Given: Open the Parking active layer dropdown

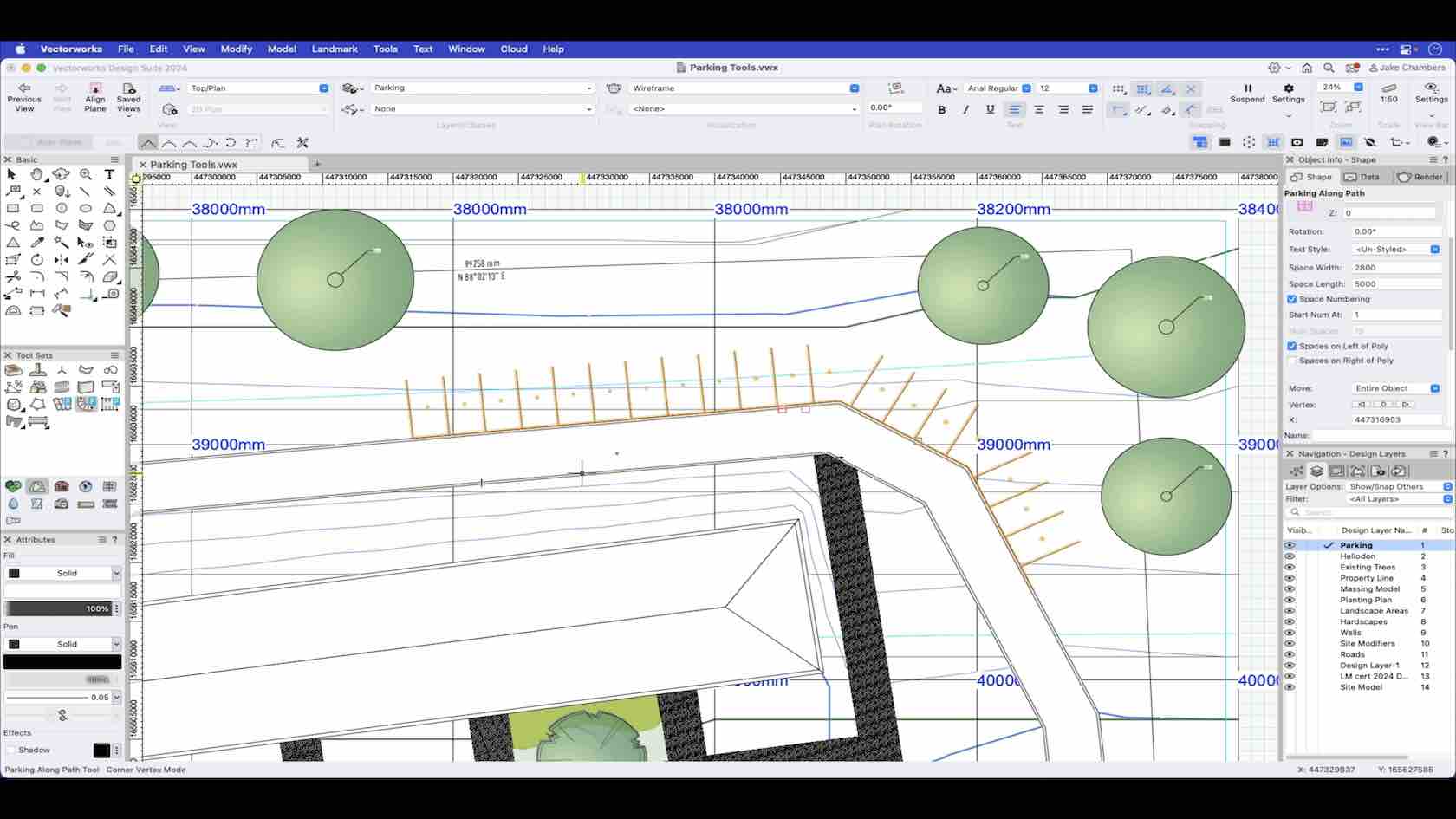Looking at the screenshot, I should [482, 88].
